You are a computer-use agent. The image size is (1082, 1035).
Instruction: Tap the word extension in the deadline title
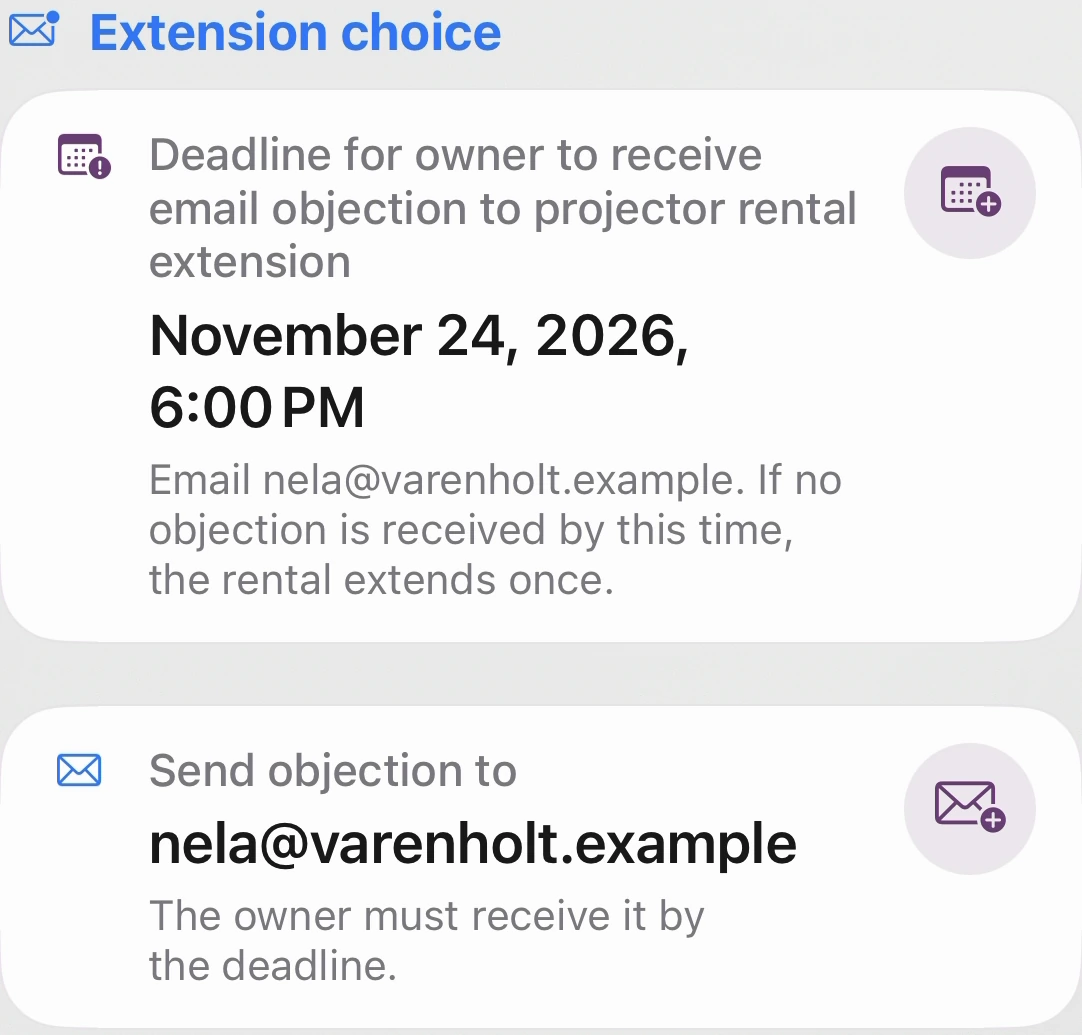tap(250, 262)
